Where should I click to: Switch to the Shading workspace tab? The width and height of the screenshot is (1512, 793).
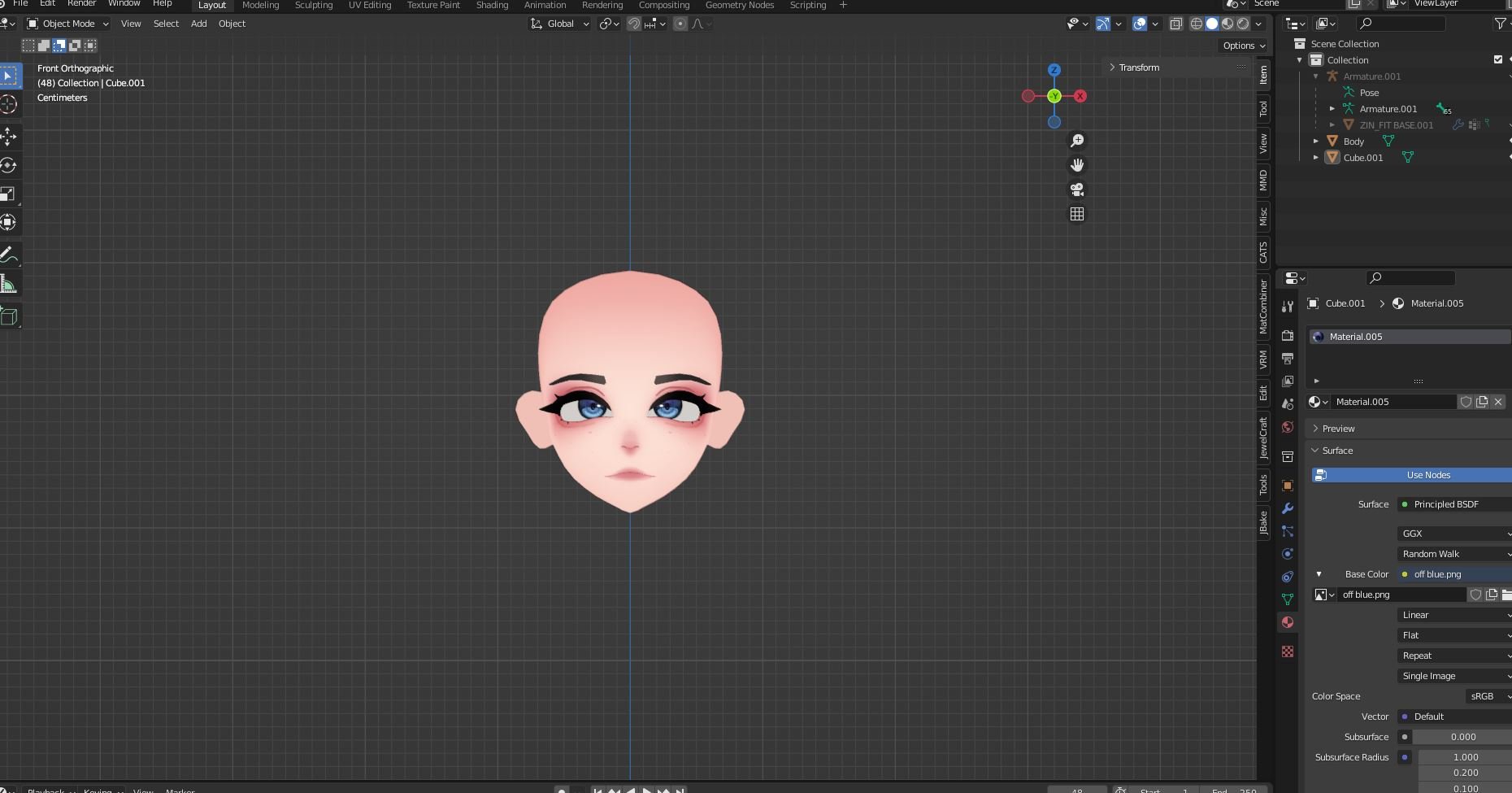coord(492,5)
